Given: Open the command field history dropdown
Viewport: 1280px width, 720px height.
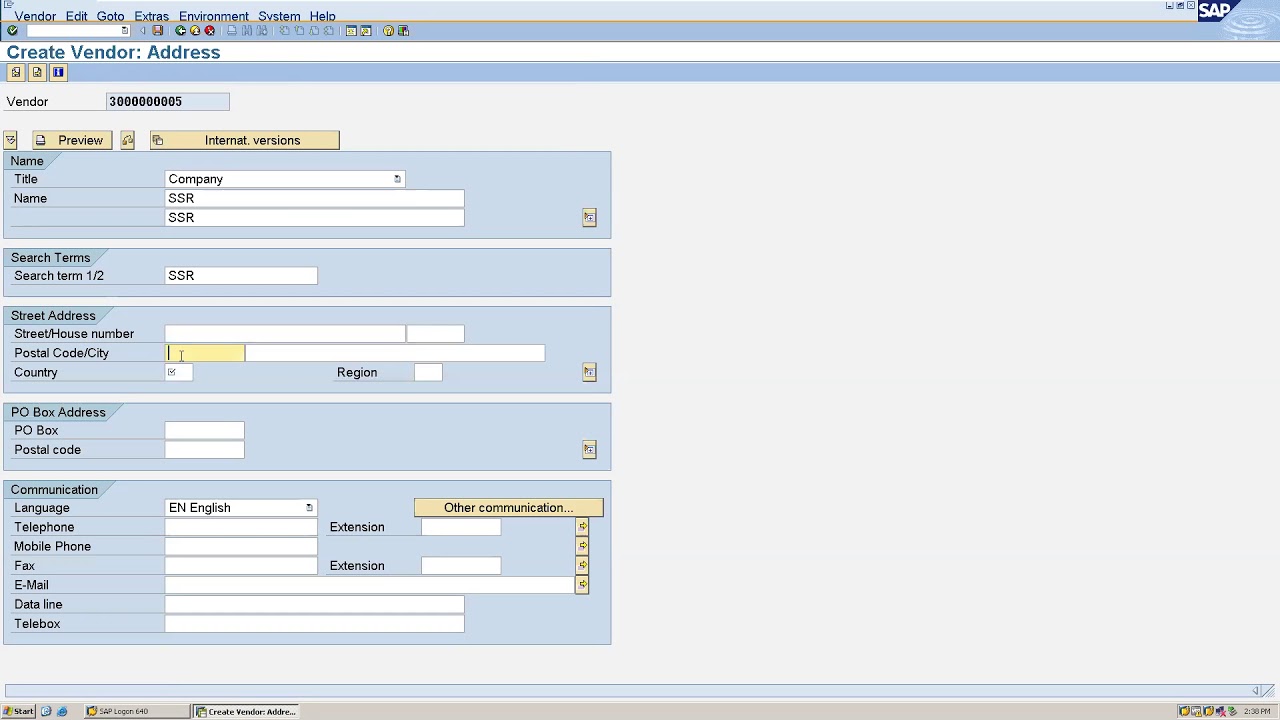Looking at the screenshot, I should tap(125, 31).
